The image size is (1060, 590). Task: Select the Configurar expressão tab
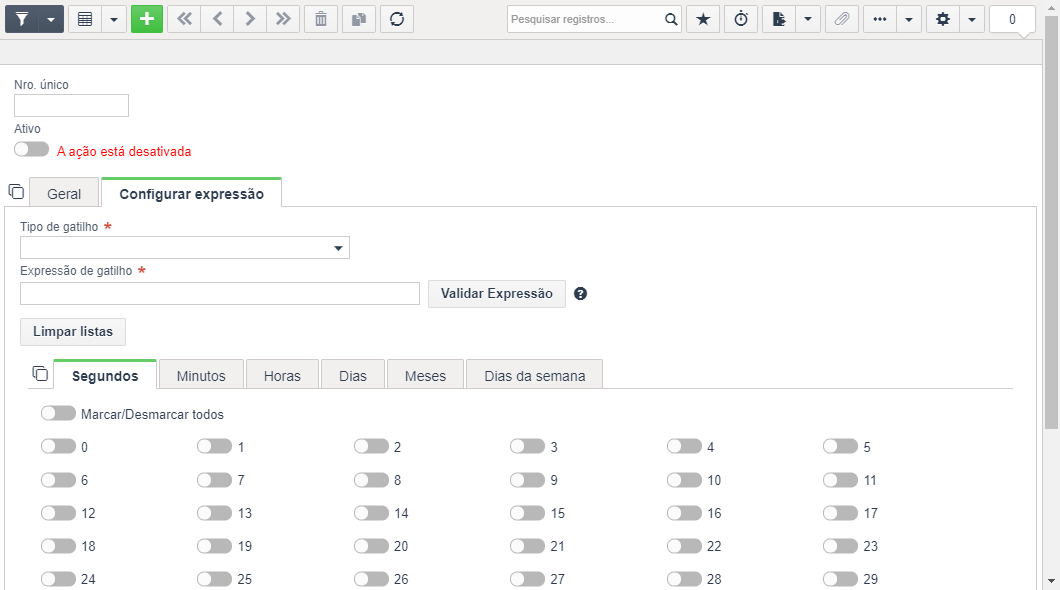[x=191, y=194]
